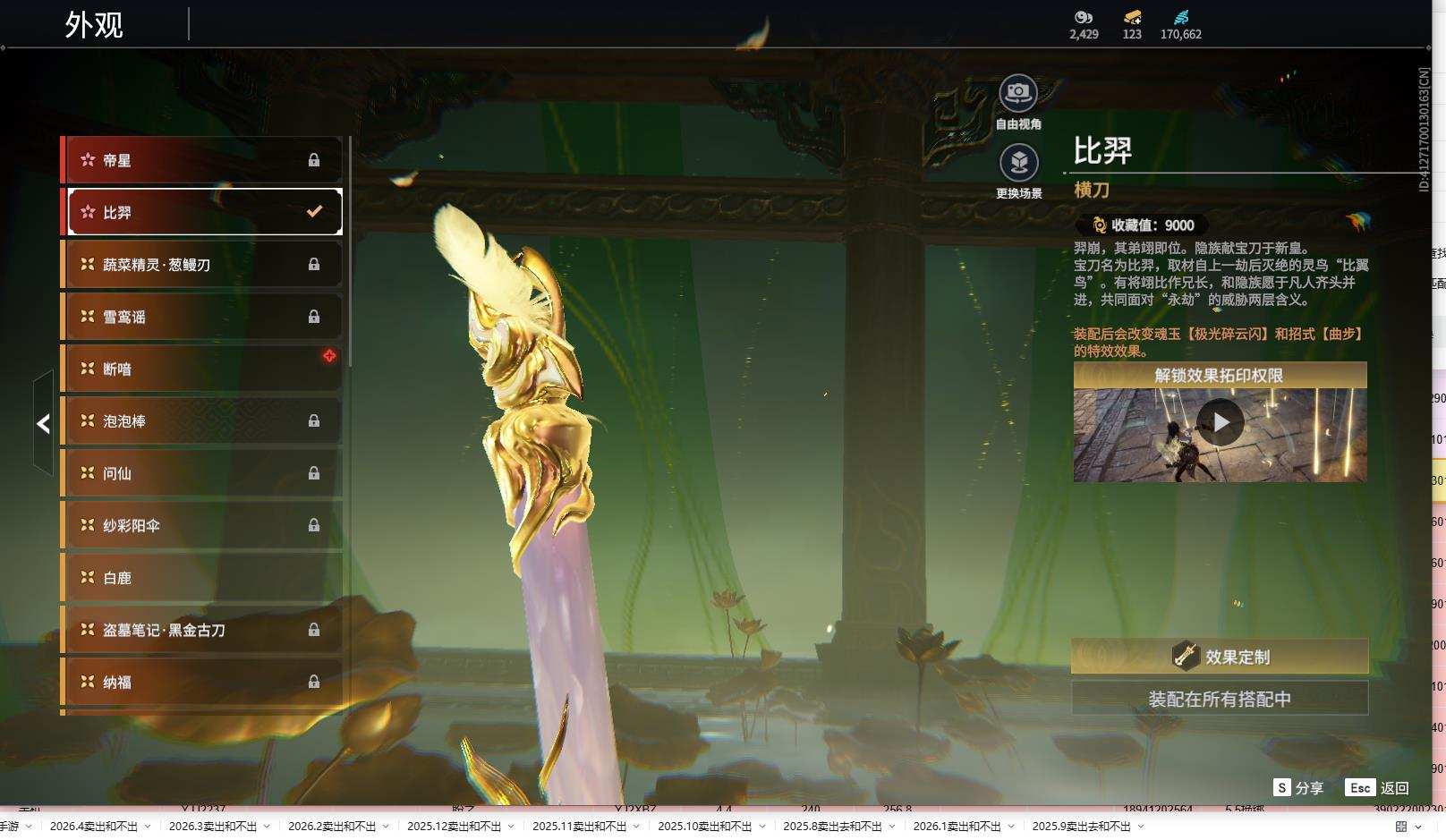Click the red badge on 断喑 item
Image resolution: width=1446 pixels, height=840 pixels.
point(329,356)
